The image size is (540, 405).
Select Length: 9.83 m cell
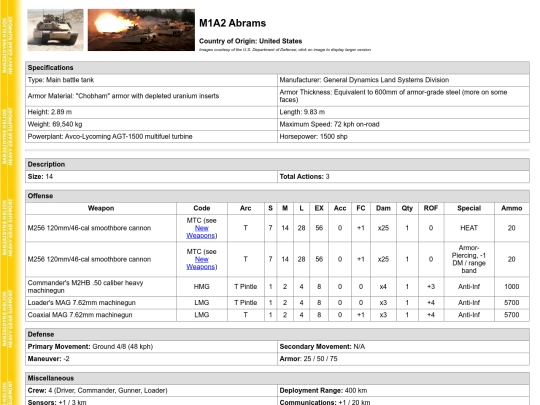pos(403,112)
